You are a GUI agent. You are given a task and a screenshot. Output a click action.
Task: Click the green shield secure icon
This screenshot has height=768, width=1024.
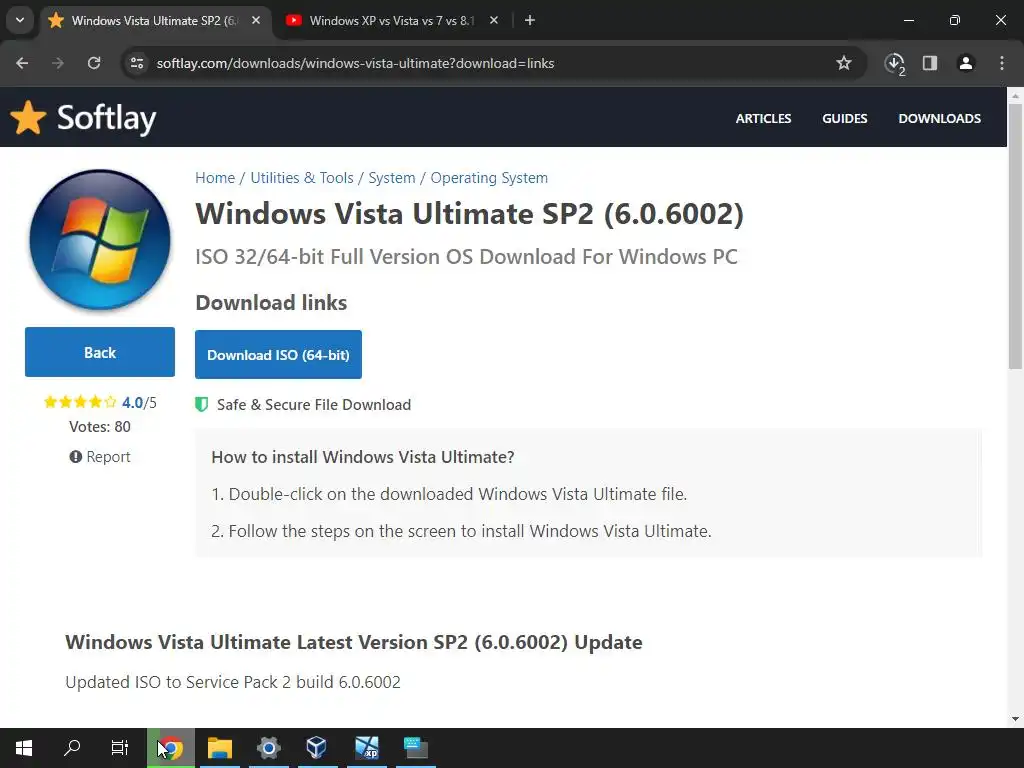tap(202, 404)
